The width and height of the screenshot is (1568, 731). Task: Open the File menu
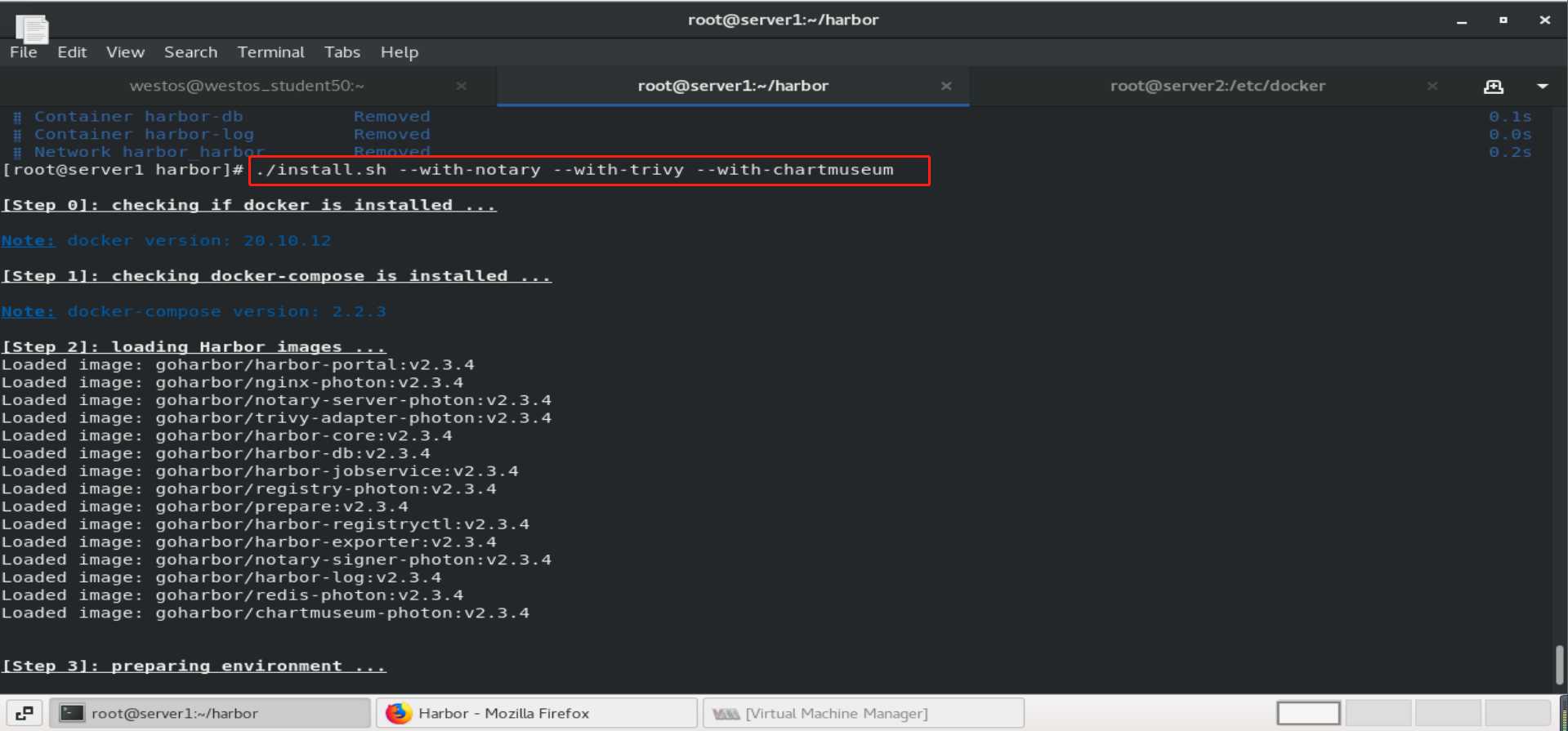(24, 52)
